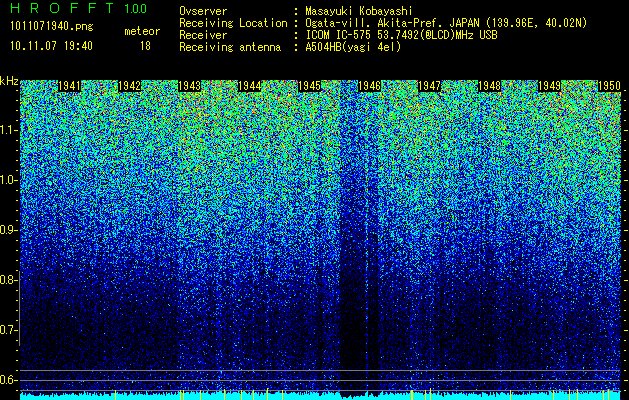
Task: Click the Ogata-vill. Akita-Pref. JAPAN location text
Action: coord(446,23)
